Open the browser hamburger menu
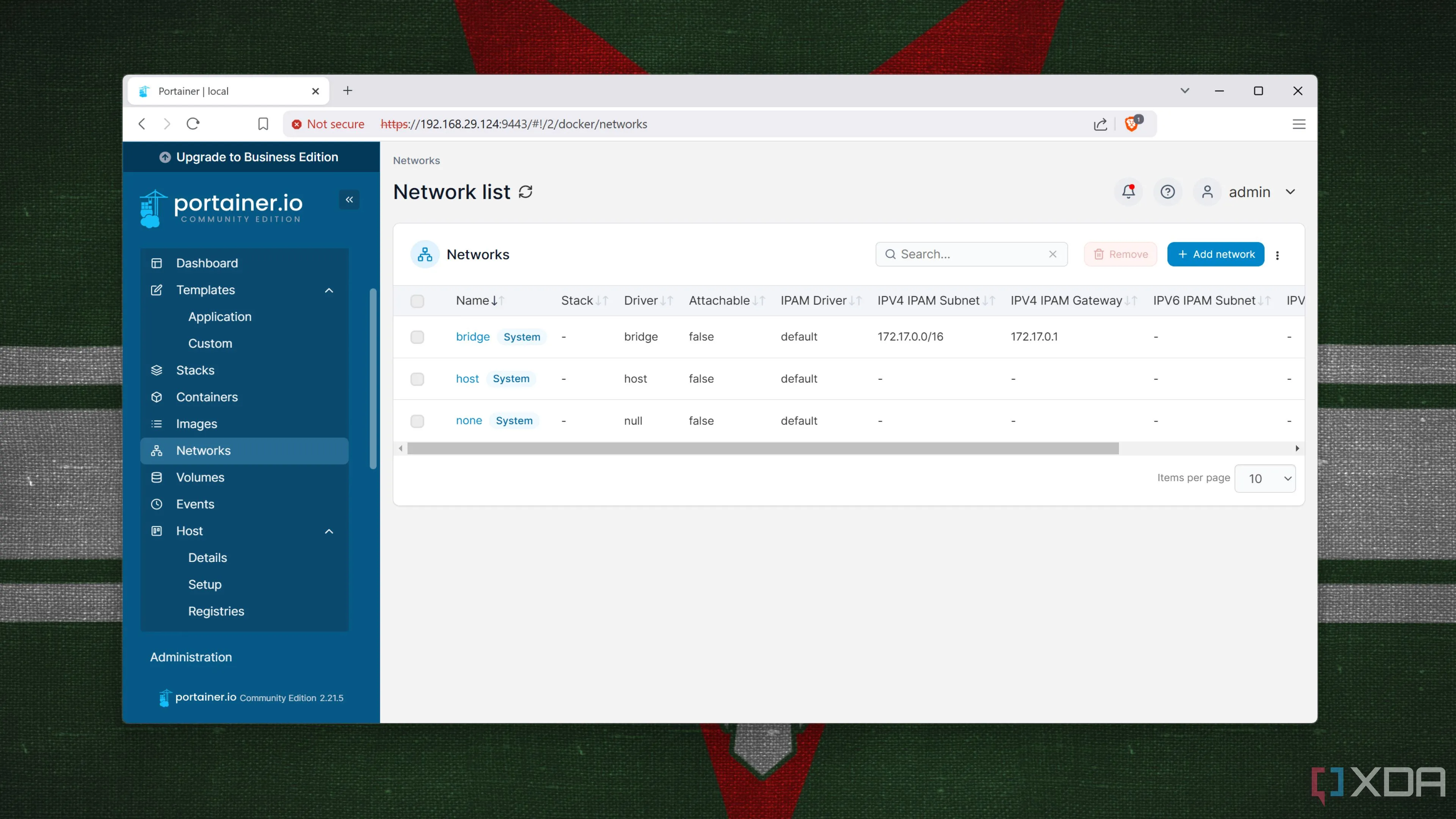 pyautogui.click(x=1299, y=124)
